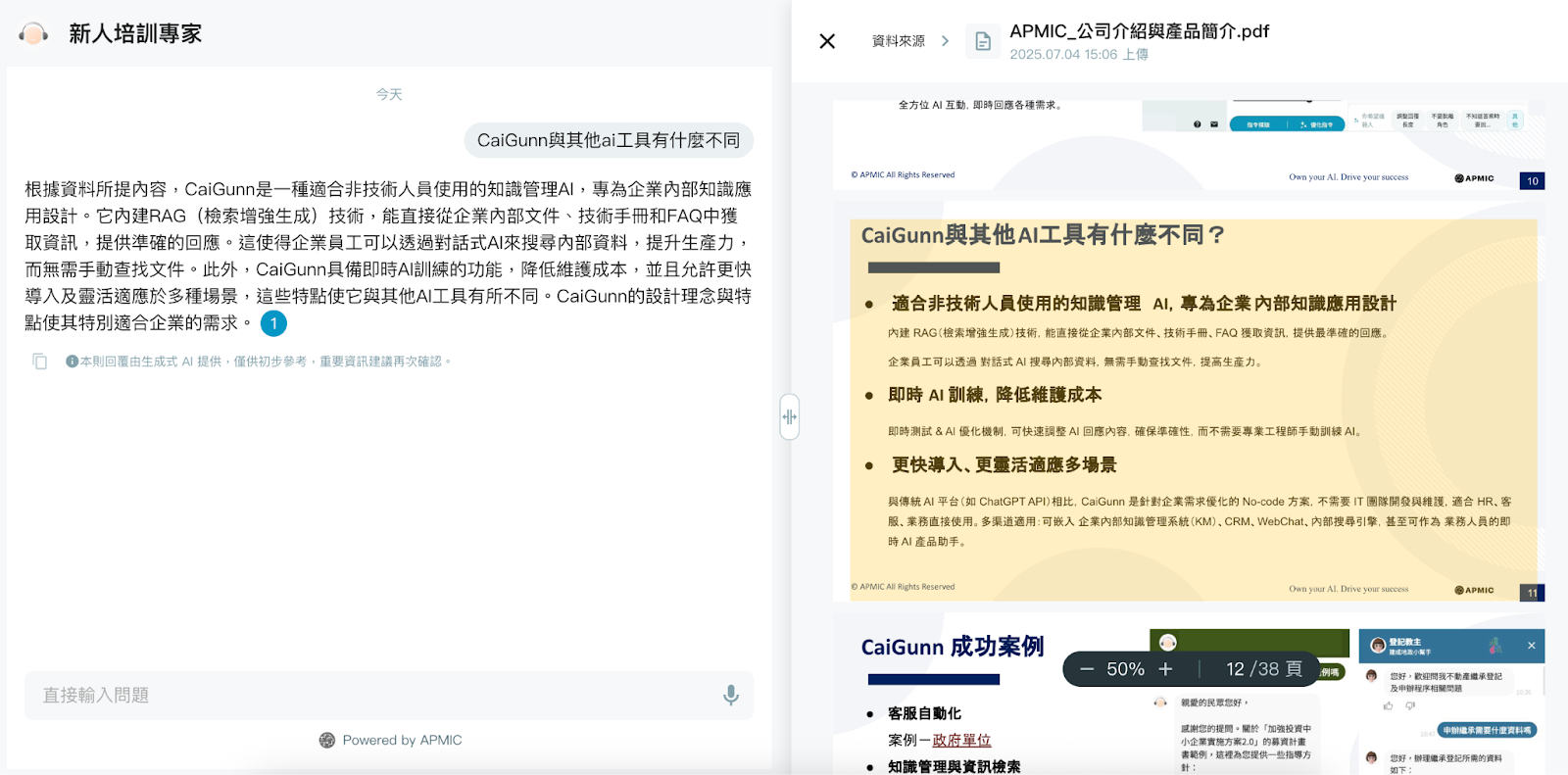This screenshot has height=775, width=1568.
Task: Click the breadcrumb chevron after 資料來源
Action: (x=945, y=41)
